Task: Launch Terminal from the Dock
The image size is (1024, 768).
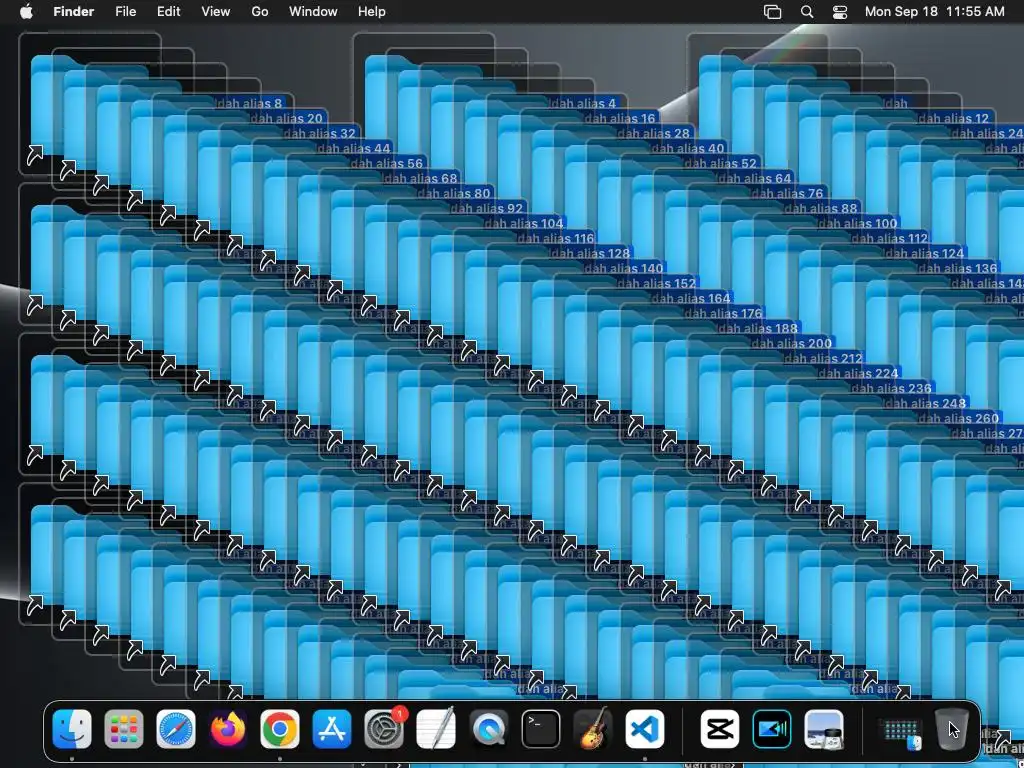Action: point(541,729)
